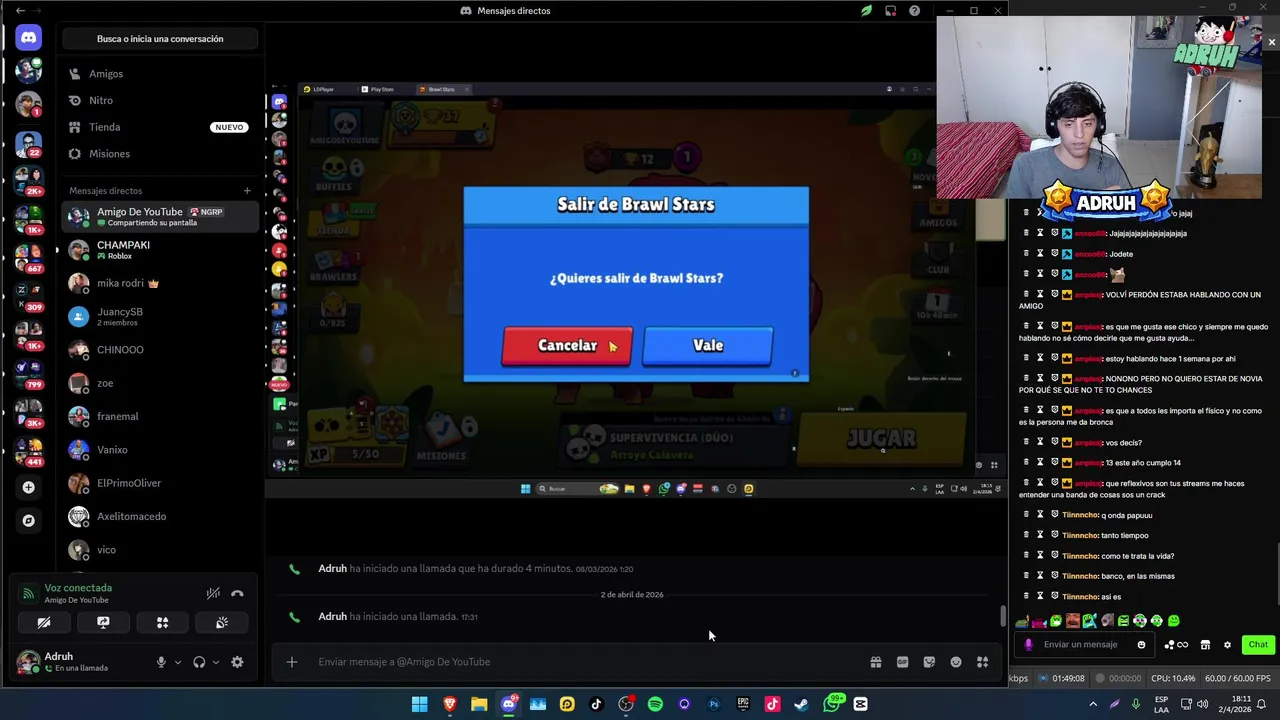Click the search or start conversation box
This screenshot has width=1280, height=720.
(x=160, y=39)
